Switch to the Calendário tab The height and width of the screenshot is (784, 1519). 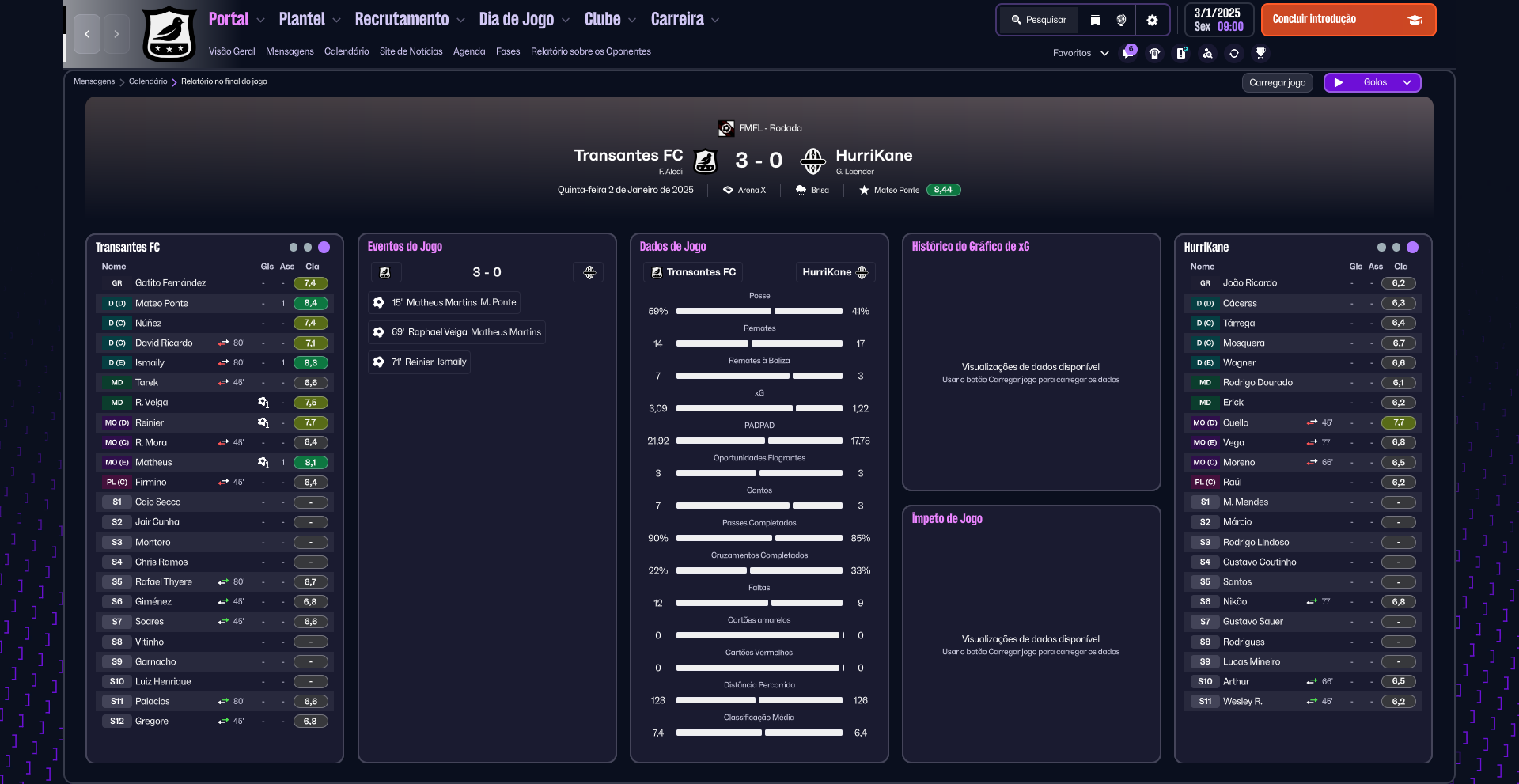tap(347, 51)
